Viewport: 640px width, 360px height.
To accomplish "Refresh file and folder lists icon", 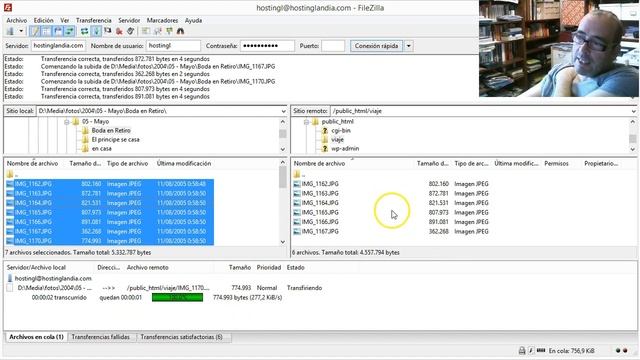I will click(x=84, y=31).
